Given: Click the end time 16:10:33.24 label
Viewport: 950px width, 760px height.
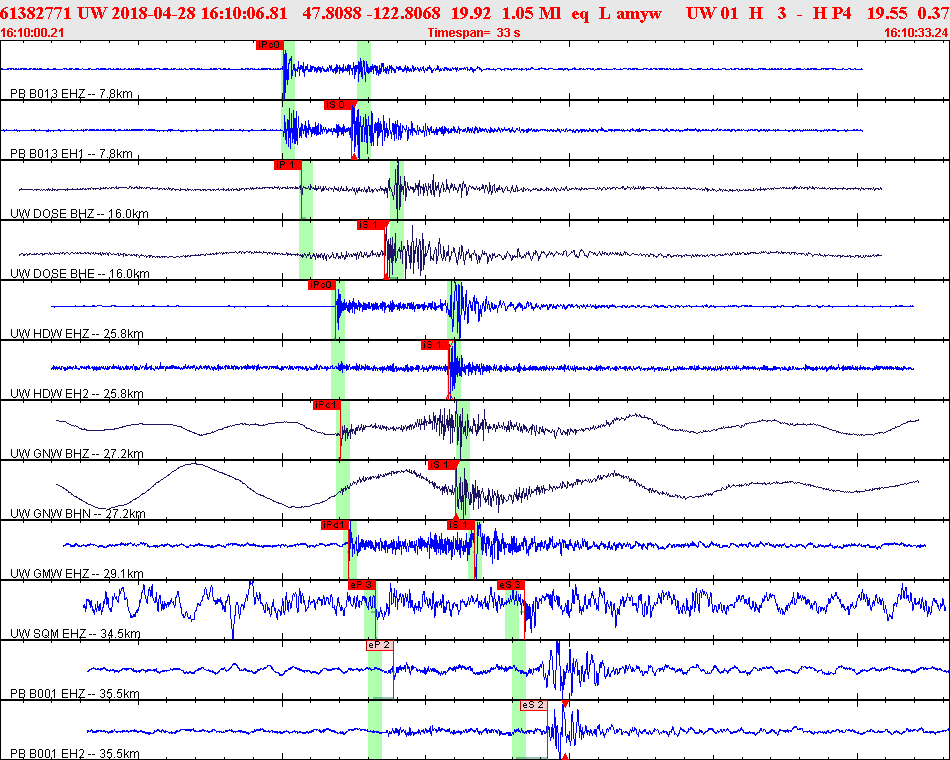Looking at the screenshot, I should 917,33.
